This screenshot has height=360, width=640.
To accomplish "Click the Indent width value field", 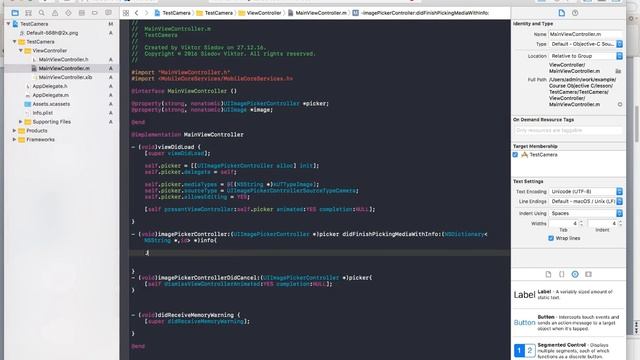I will point(602,224).
